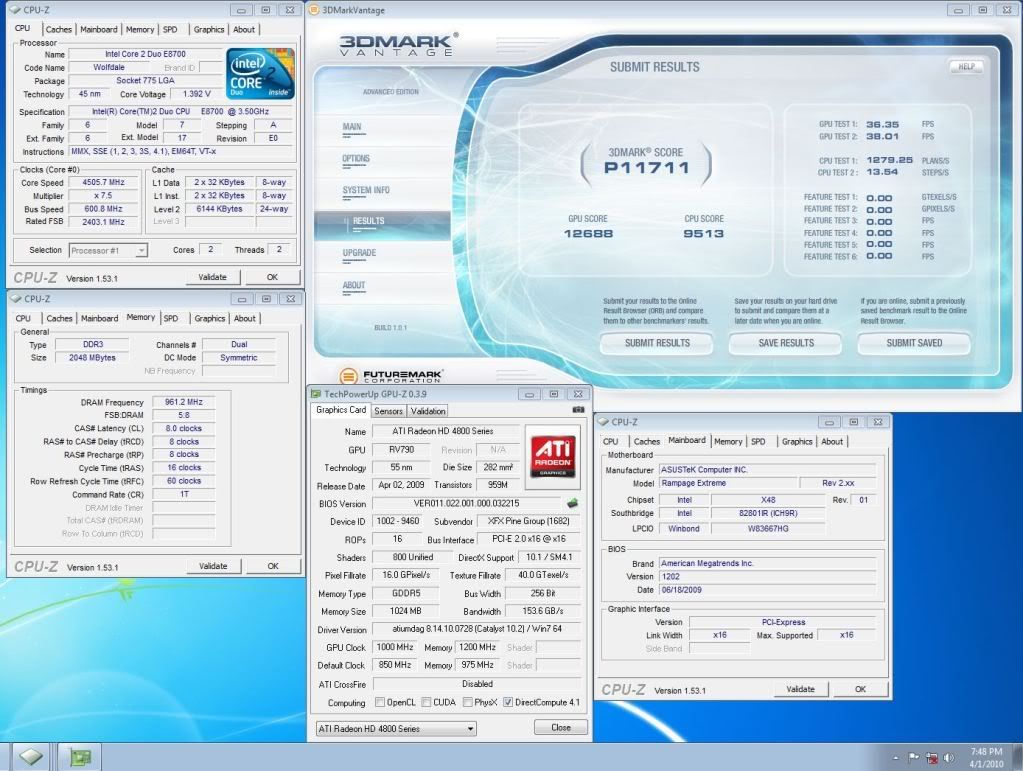Click the Intel Core 2 Duo logo

pyautogui.click(x=260, y=73)
